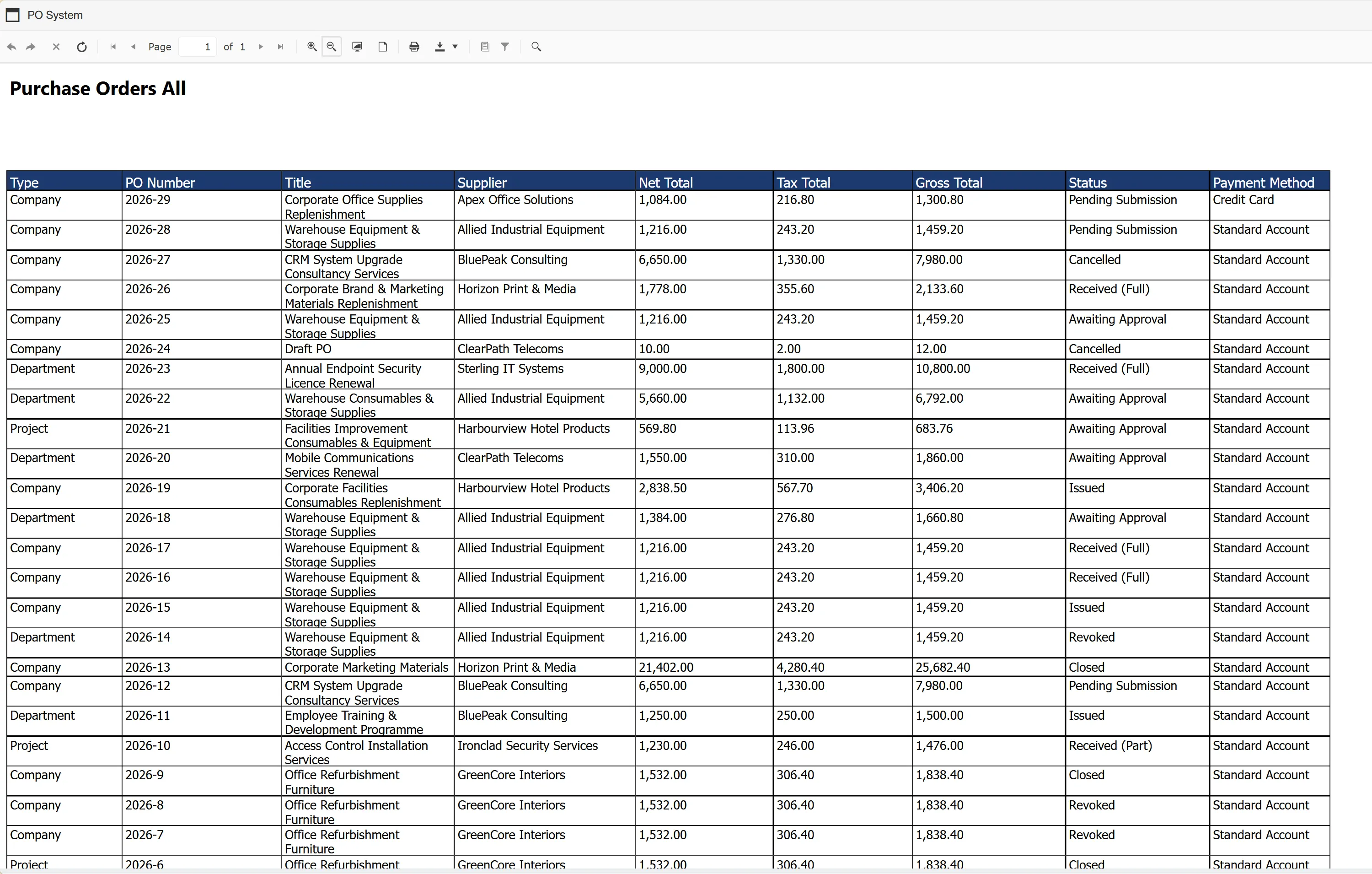Viewport: 1372px width, 874px height.
Task: Zoom in on the report
Action: click(x=311, y=47)
